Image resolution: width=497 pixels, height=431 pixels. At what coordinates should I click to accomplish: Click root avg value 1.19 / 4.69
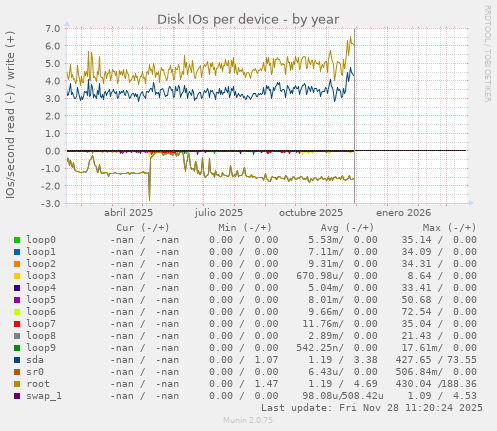coord(343,384)
